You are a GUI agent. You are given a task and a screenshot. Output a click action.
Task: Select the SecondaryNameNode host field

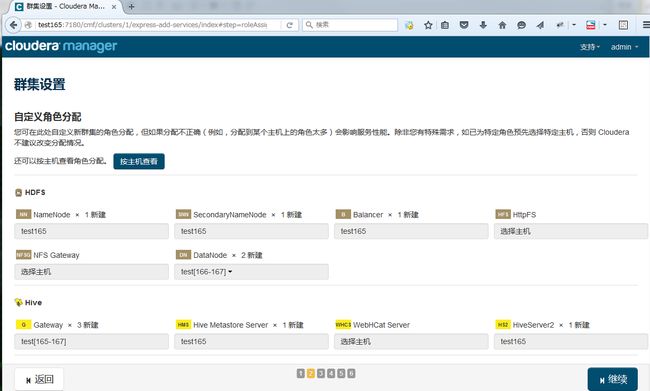(x=251, y=231)
